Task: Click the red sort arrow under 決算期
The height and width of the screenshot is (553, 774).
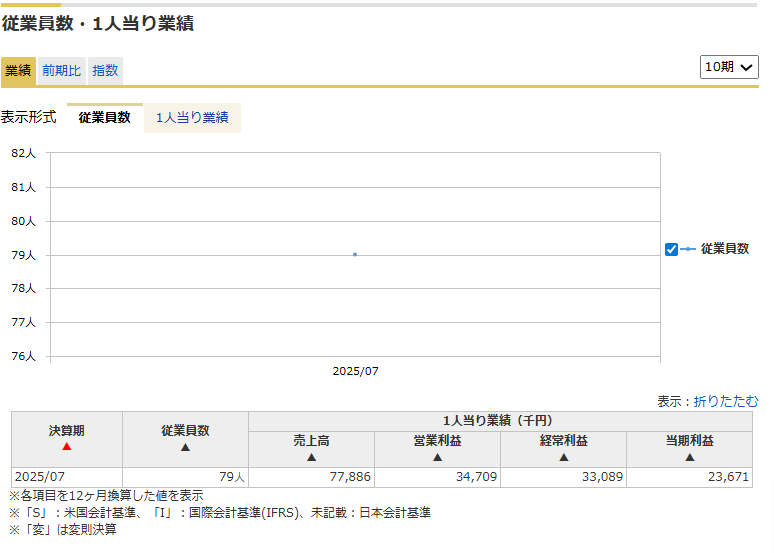Action: pyautogui.click(x=67, y=446)
